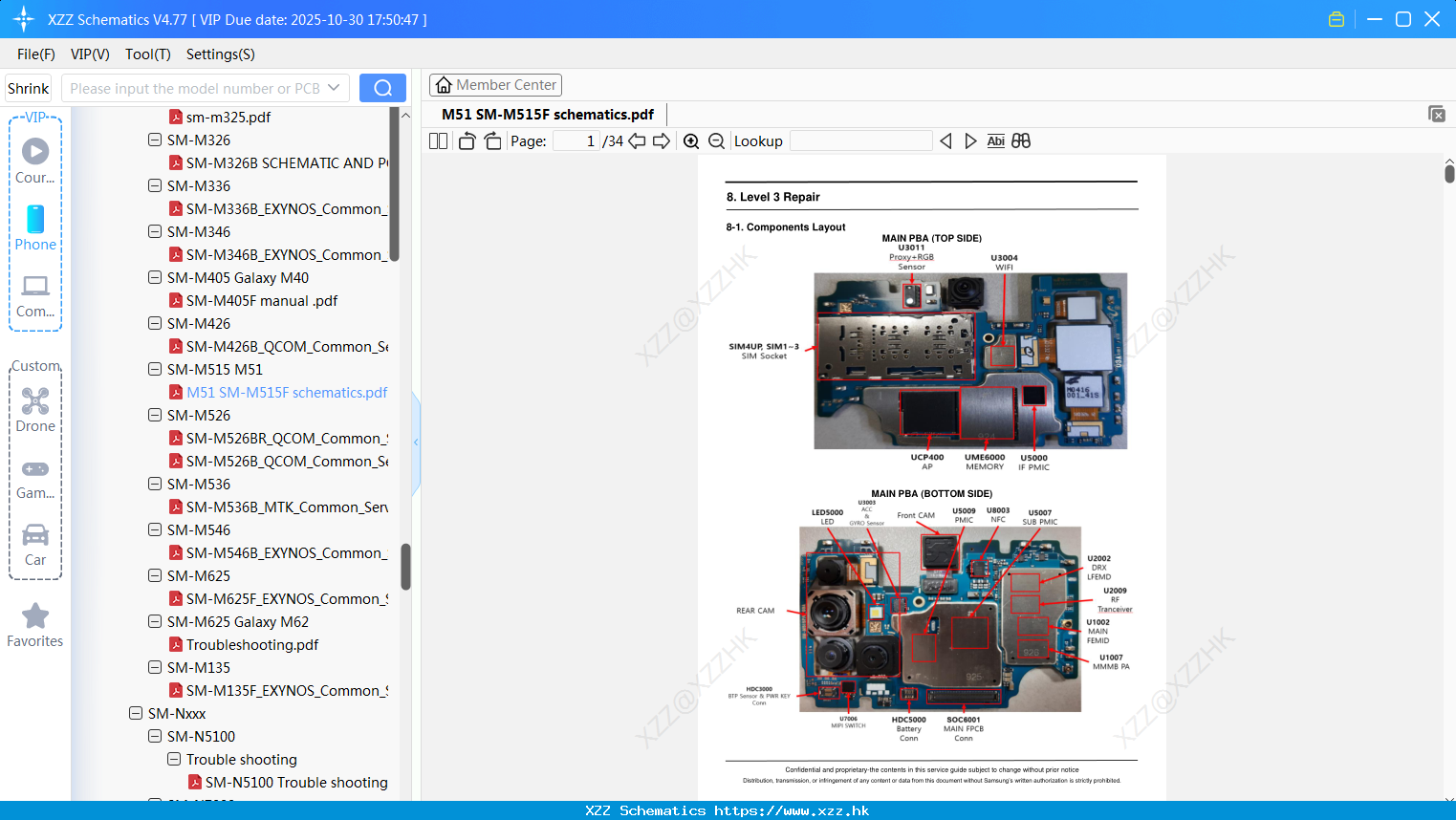The image size is (1456, 820).
Task: Collapse SM-N5100 tree node
Action: [x=155, y=736]
